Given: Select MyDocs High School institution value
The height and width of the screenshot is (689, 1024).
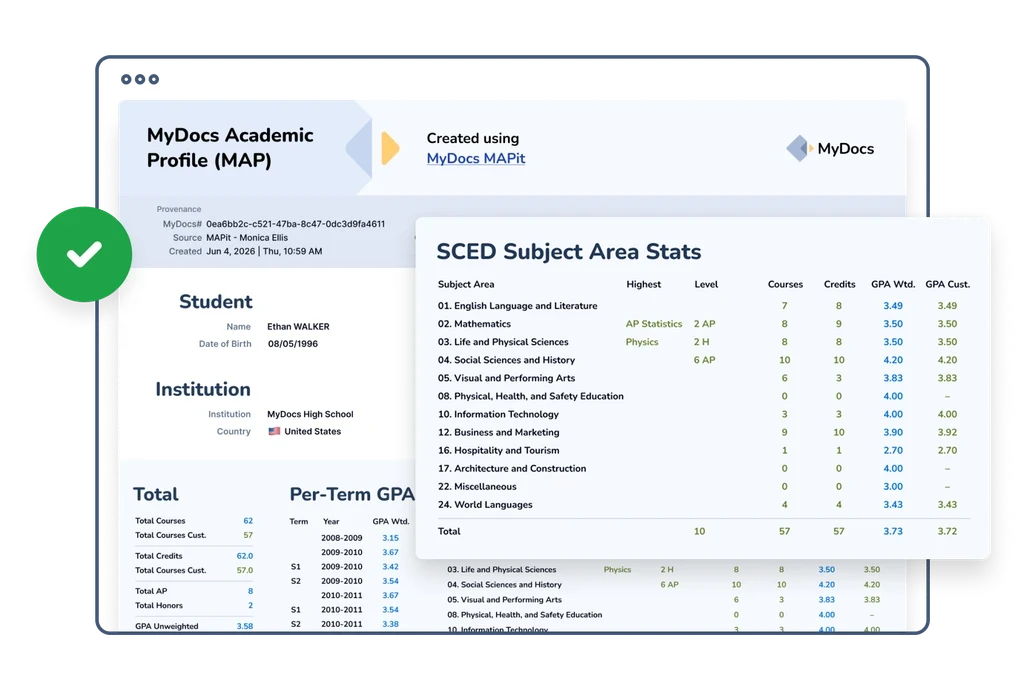Looking at the screenshot, I should pos(310,414).
